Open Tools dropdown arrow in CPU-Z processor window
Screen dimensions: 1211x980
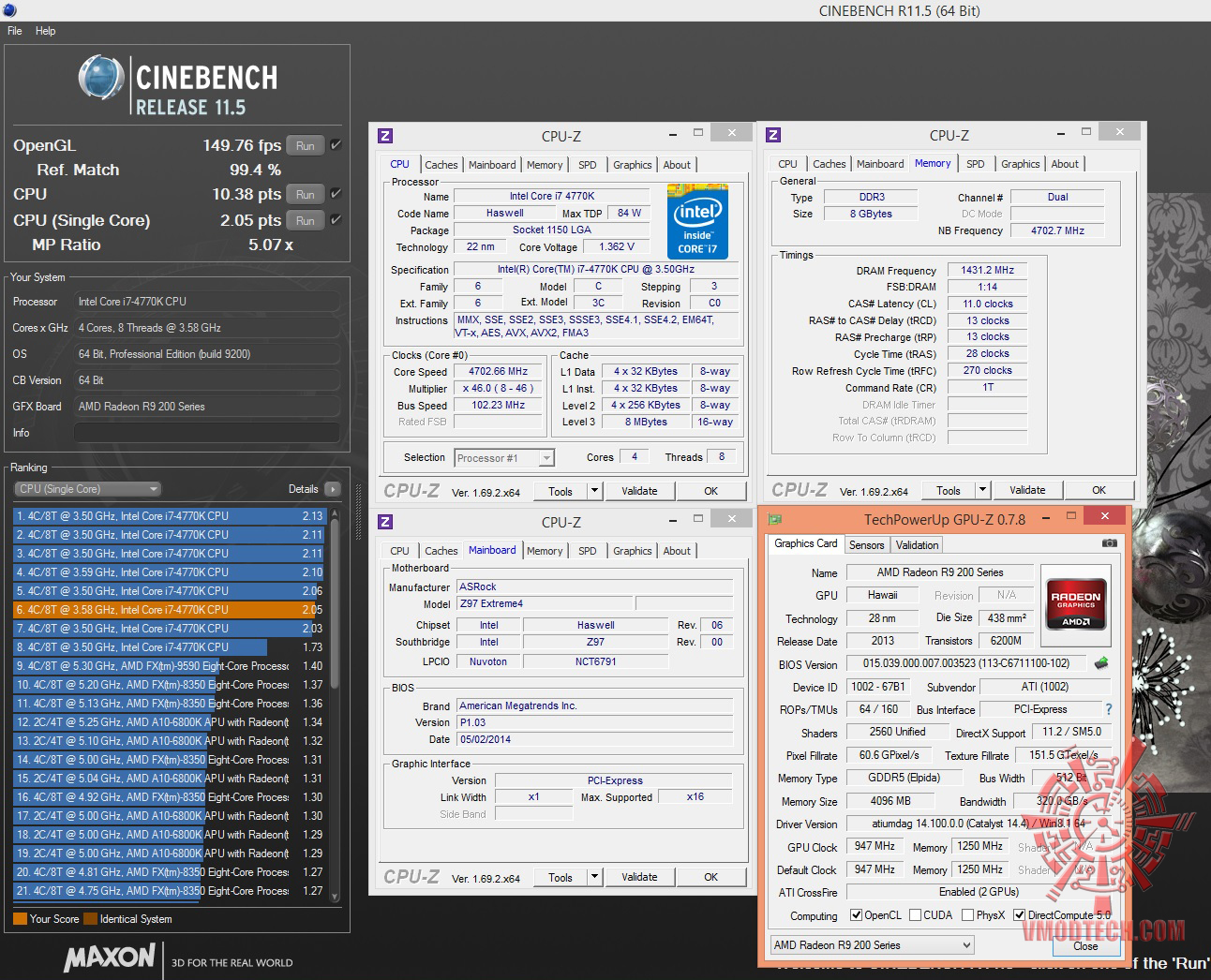click(594, 491)
